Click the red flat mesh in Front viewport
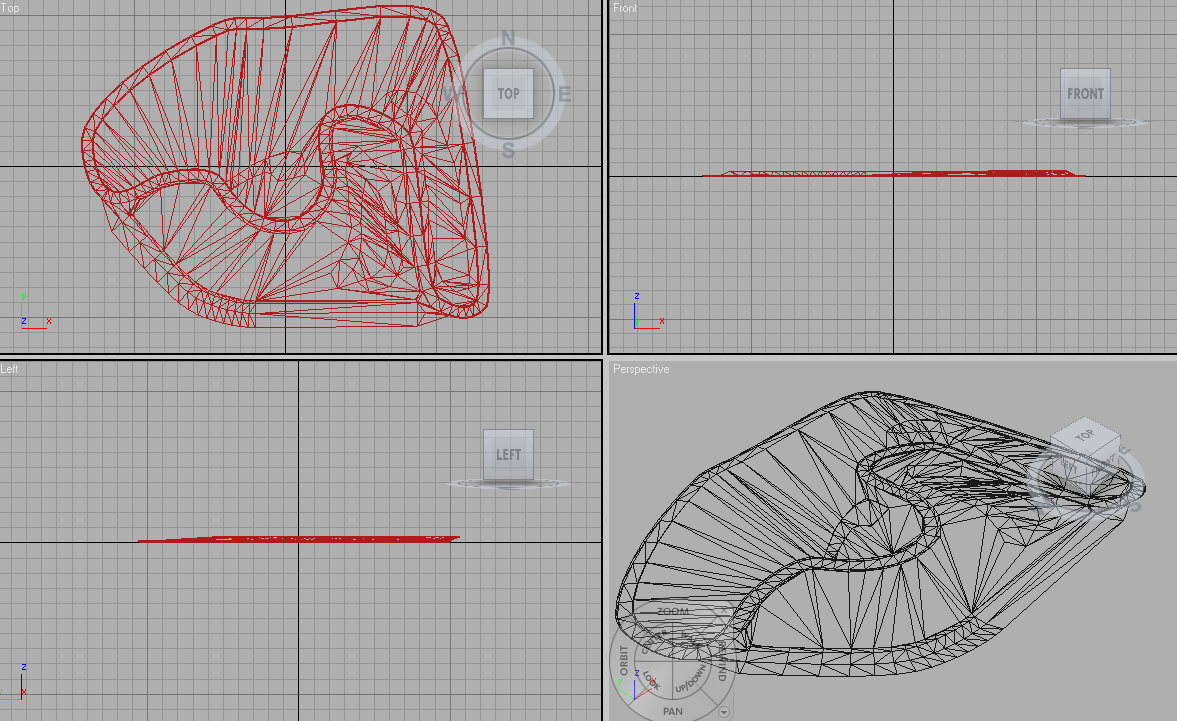The height and width of the screenshot is (721, 1177). tap(893, 173)
